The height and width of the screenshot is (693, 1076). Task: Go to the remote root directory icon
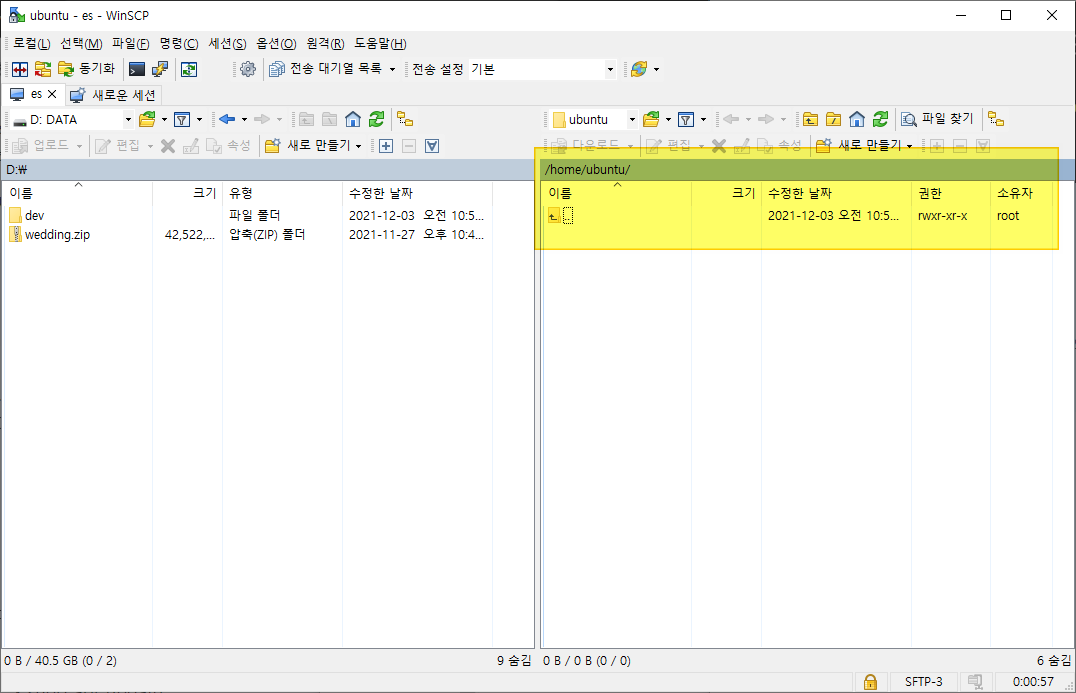click(x=834, y=119)
